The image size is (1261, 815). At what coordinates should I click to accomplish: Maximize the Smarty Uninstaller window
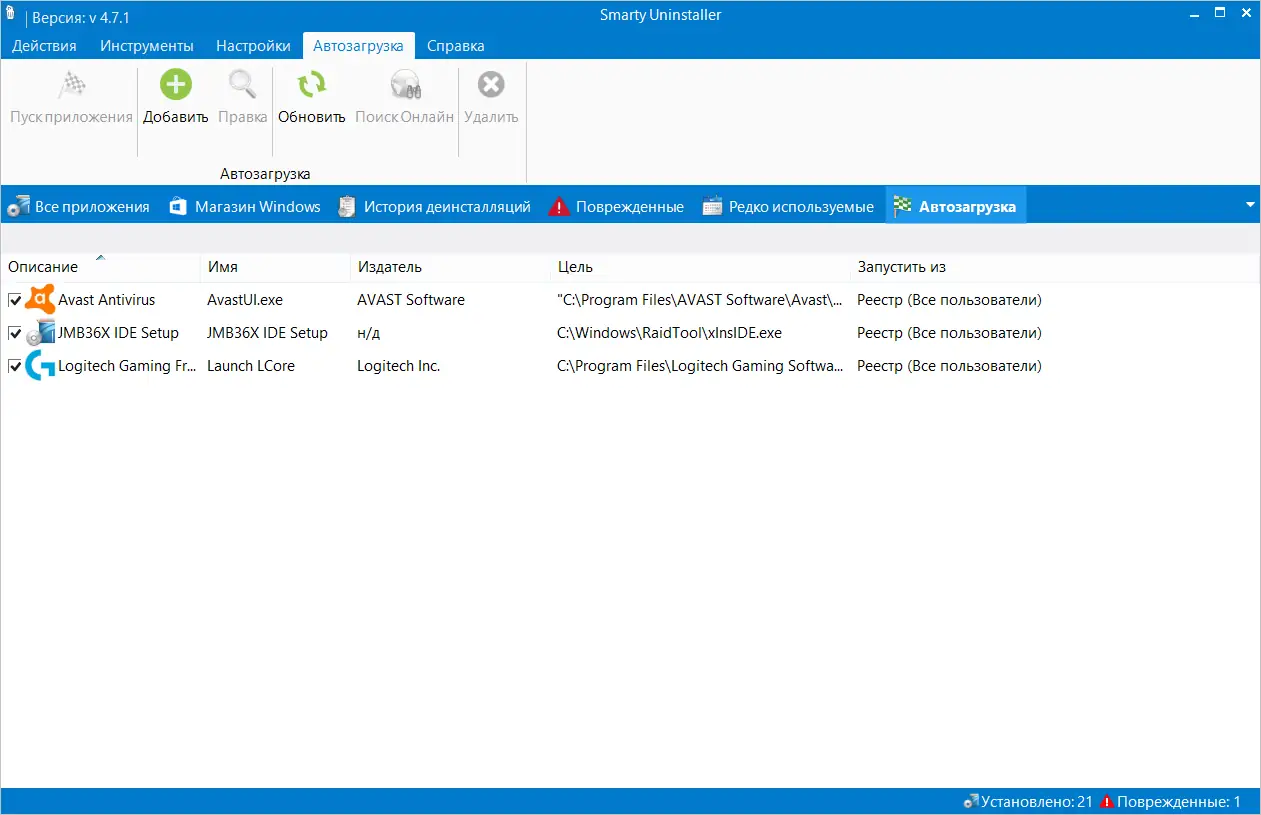1220,14
